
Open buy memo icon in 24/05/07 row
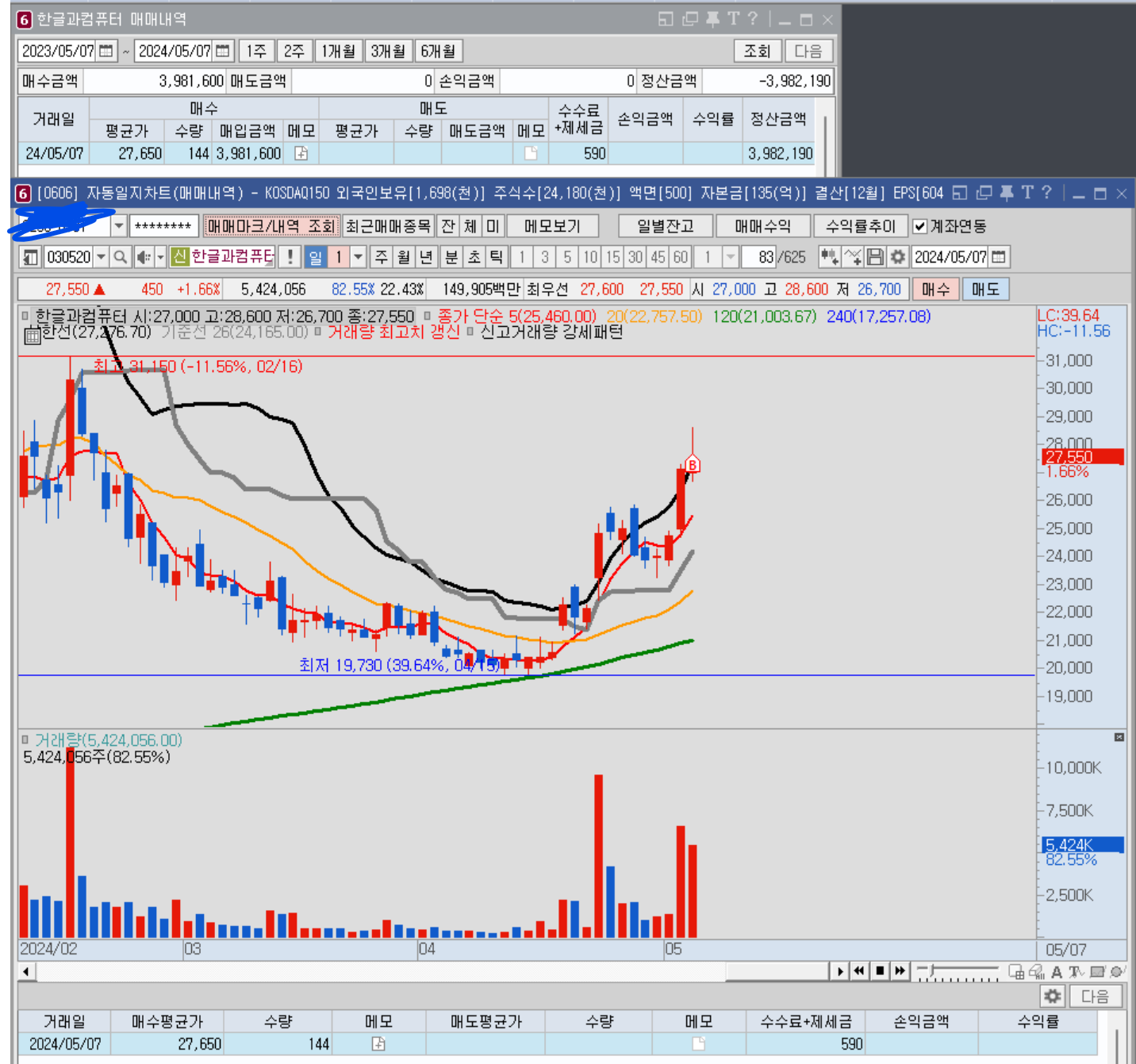(x=301, y=153)
